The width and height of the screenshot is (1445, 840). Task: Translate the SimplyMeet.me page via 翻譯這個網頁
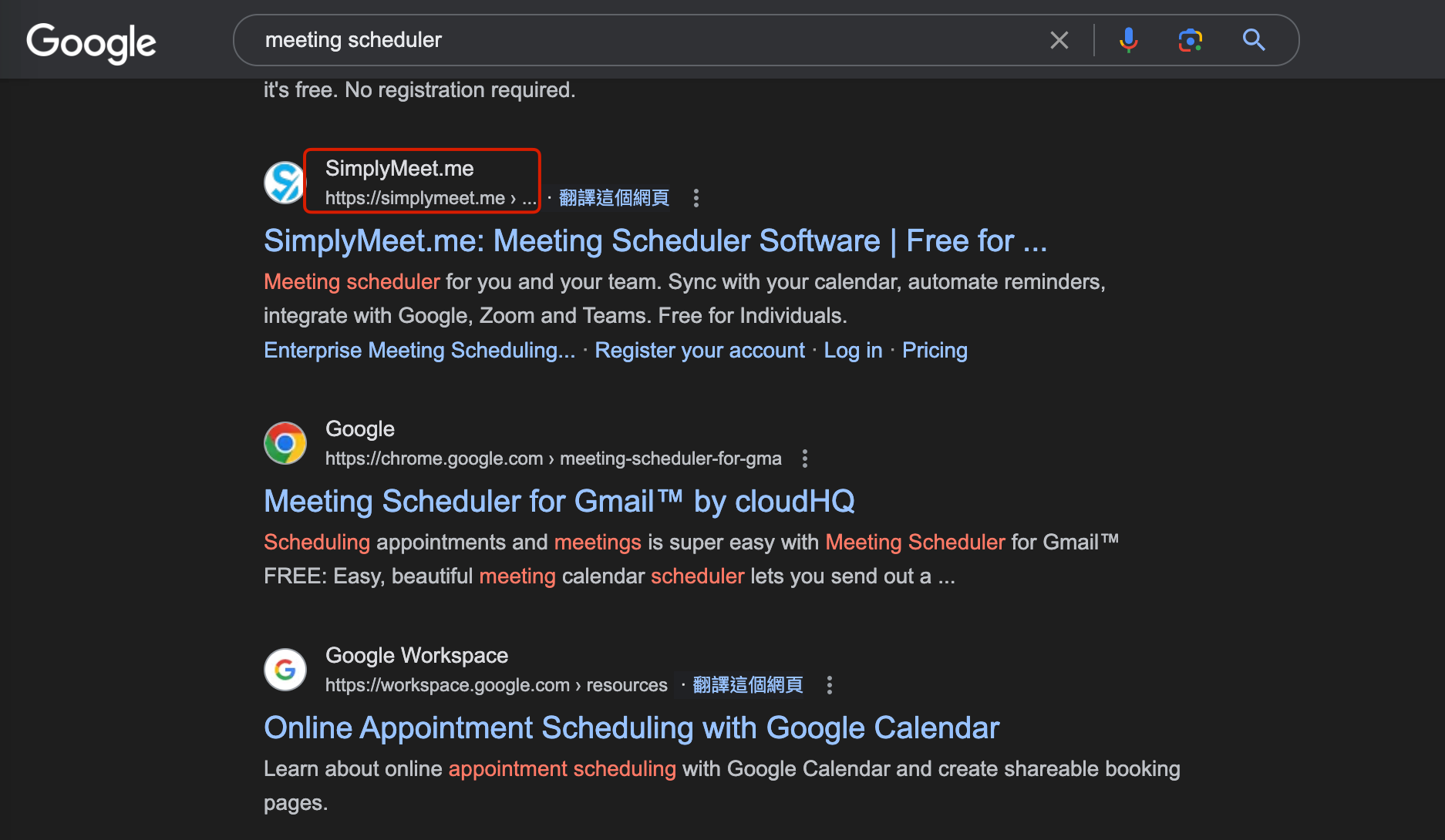[614, 198]
